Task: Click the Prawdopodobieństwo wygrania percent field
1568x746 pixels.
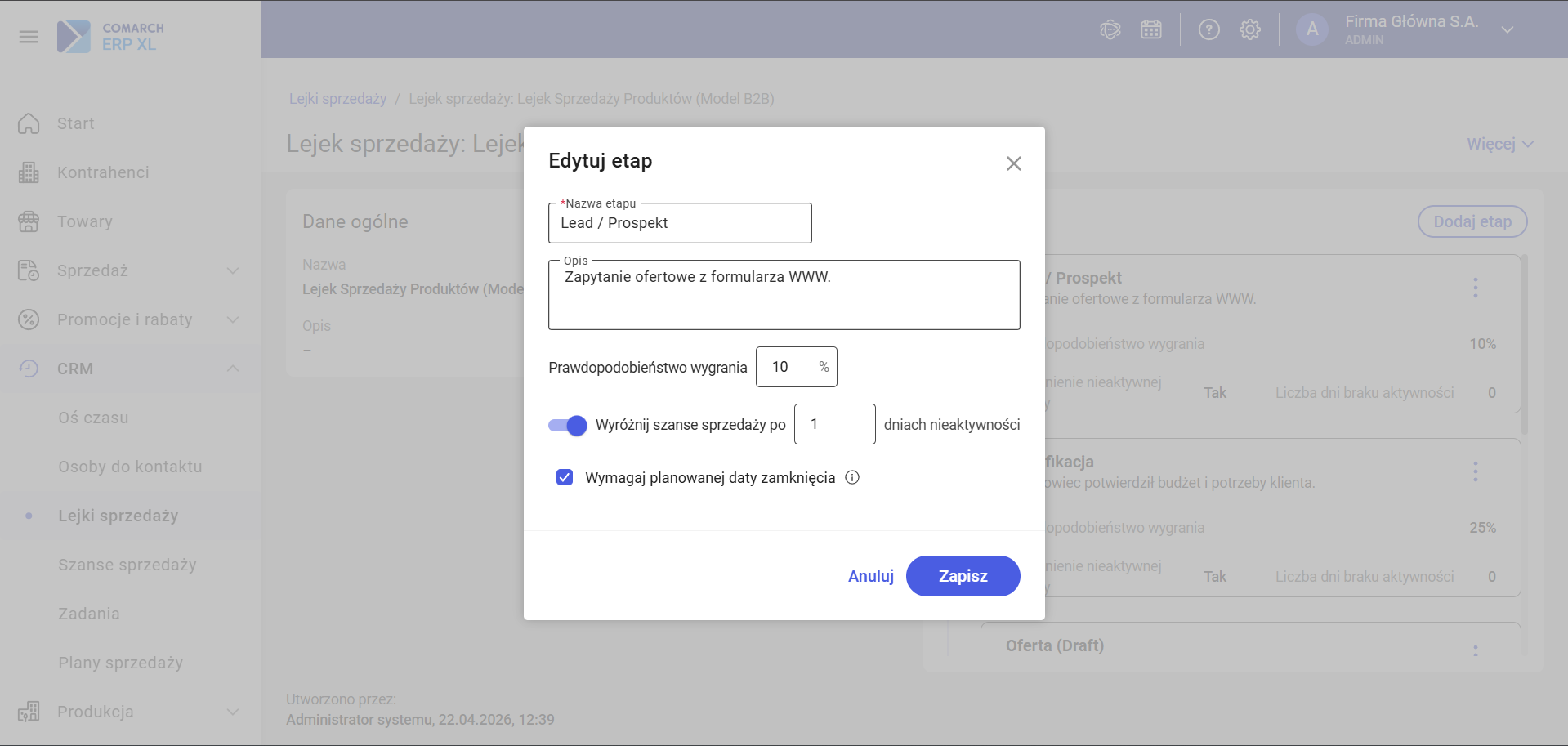Action: click(x=797, y=367)
